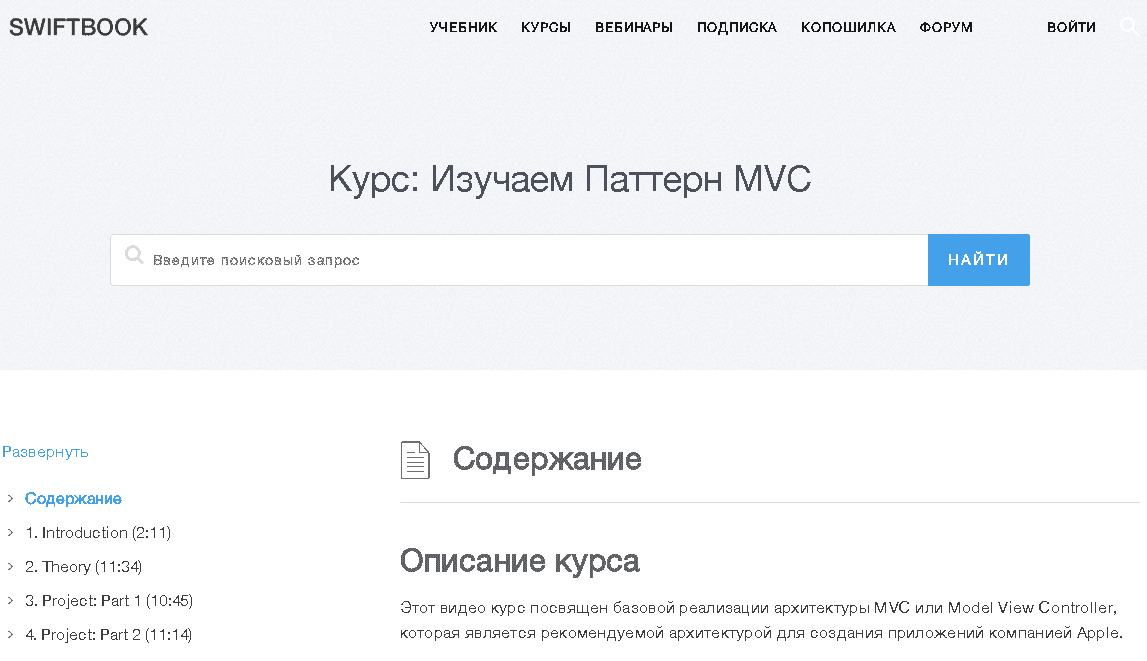Navigate to Копошилка in the top menu
The height and width of the screenshot is (661, 1147).
pyautogui.click(x=848, y=27)
